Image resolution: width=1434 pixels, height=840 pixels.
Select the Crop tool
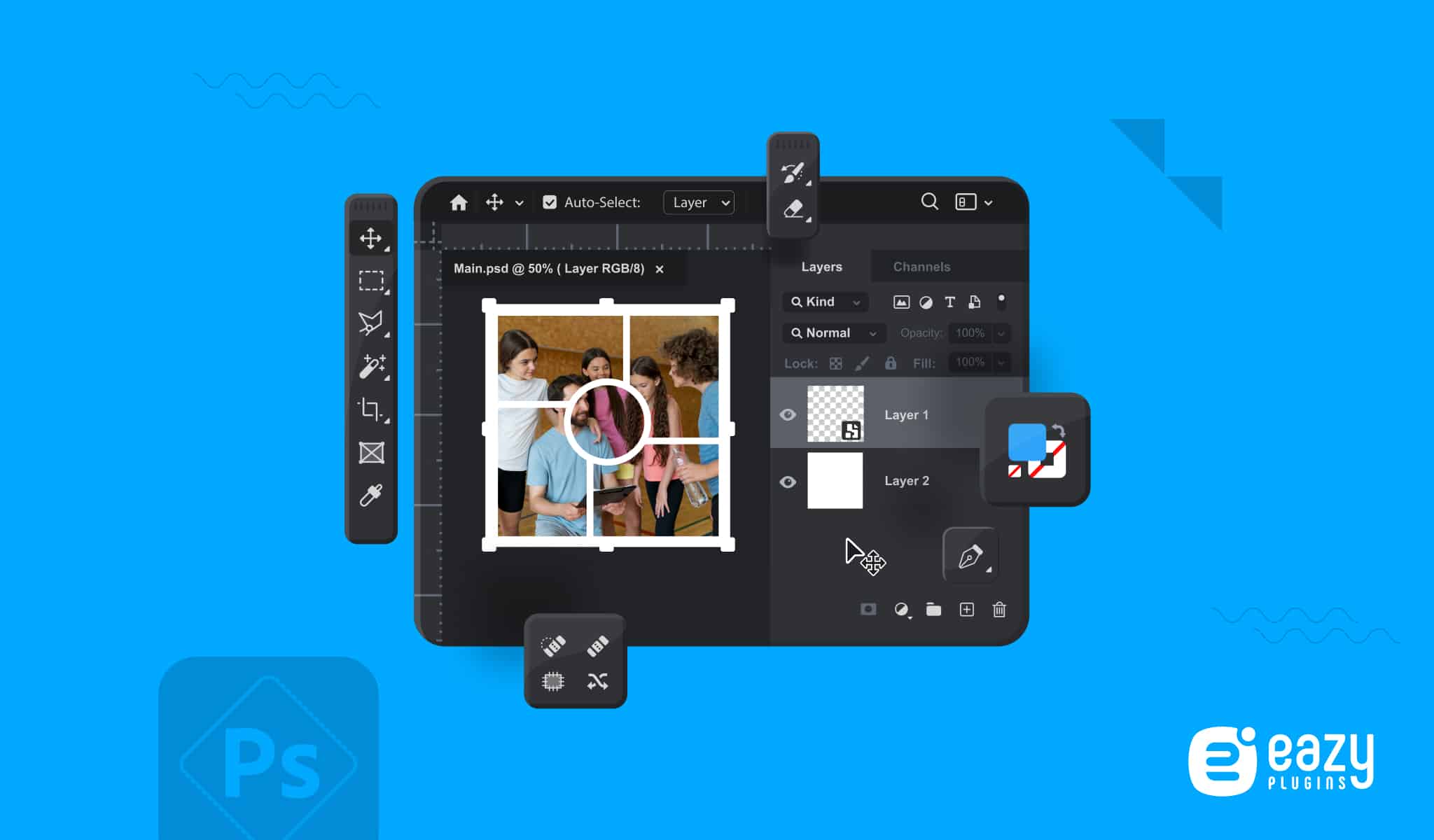coord(370,409)
